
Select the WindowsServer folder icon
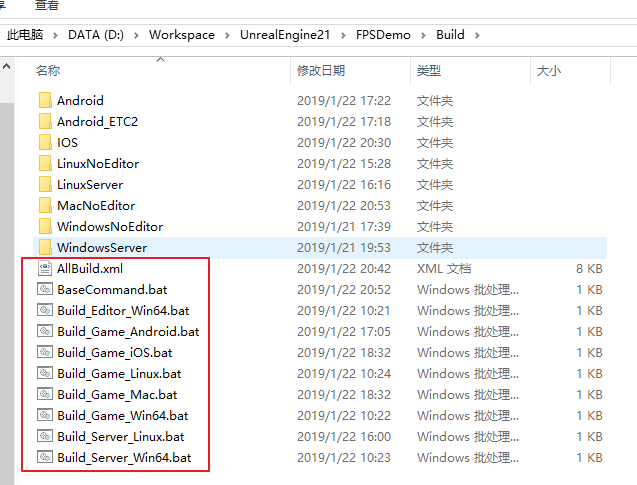45,247
